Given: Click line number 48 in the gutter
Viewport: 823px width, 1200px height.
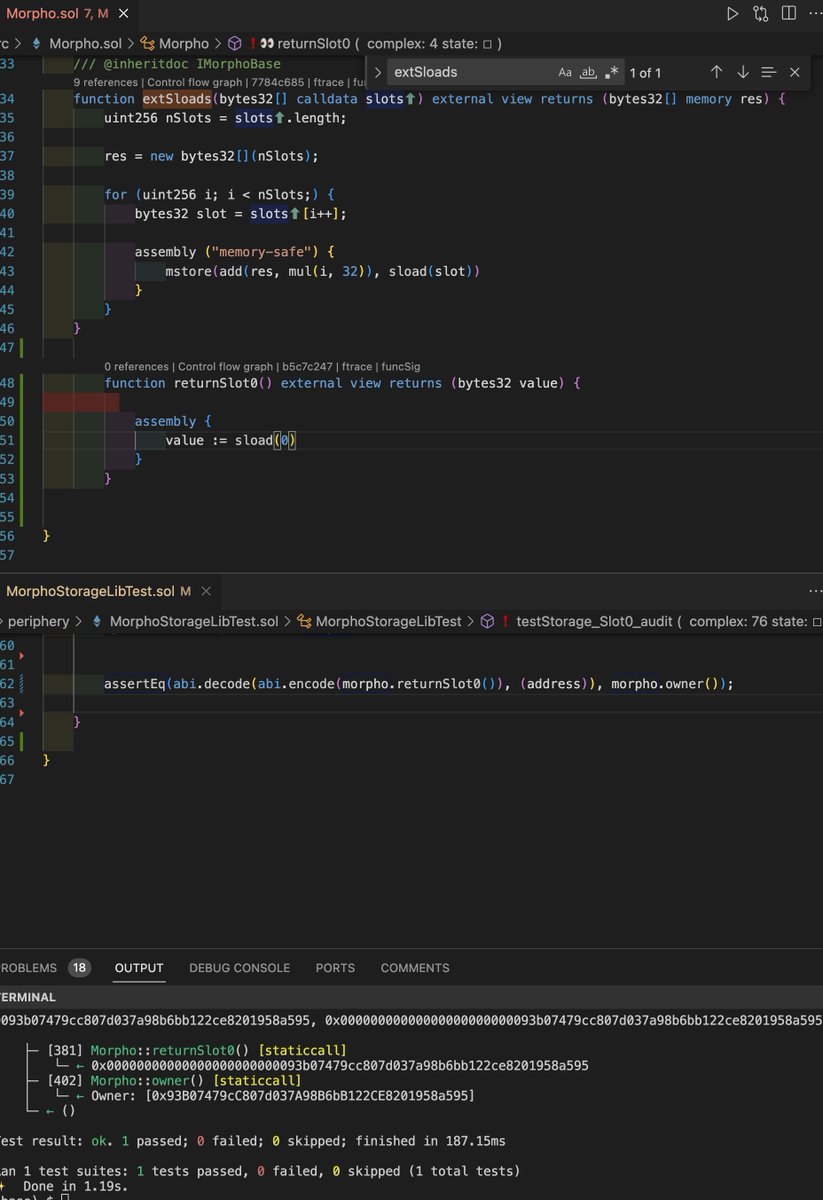Looking at the screenshot, I should click(7, 384).
